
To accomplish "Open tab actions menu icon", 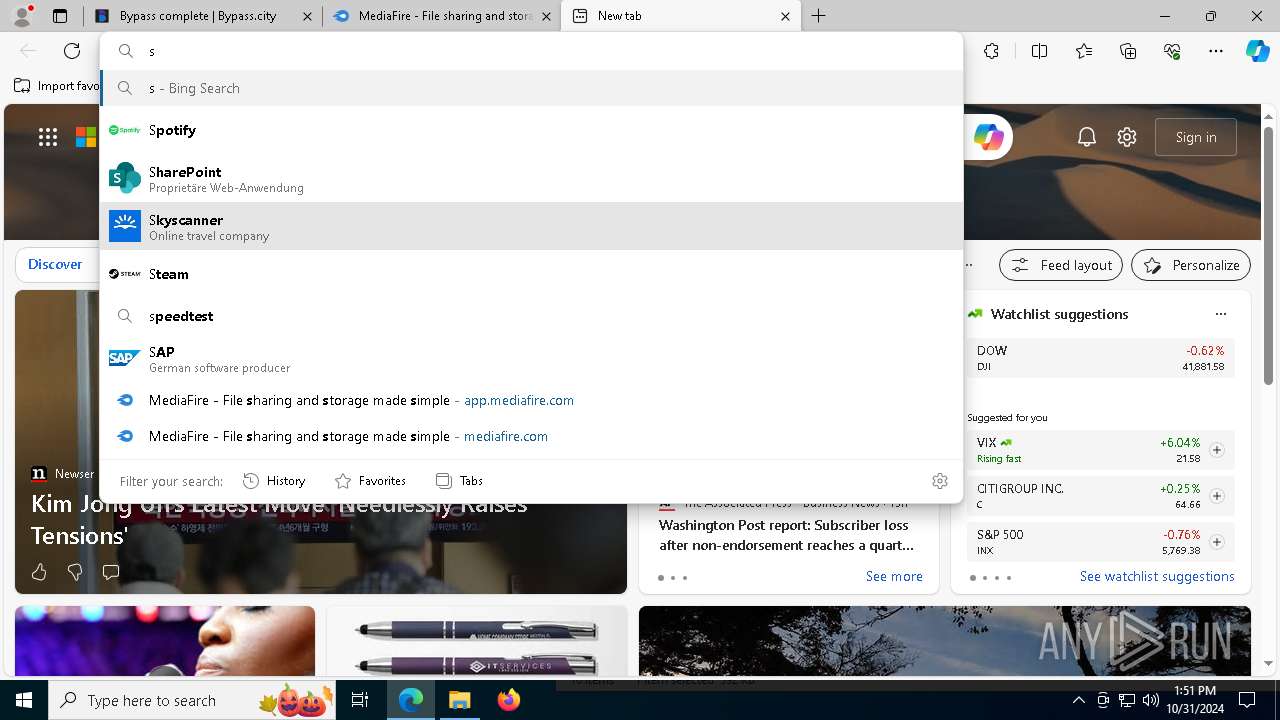I will 60,16.
